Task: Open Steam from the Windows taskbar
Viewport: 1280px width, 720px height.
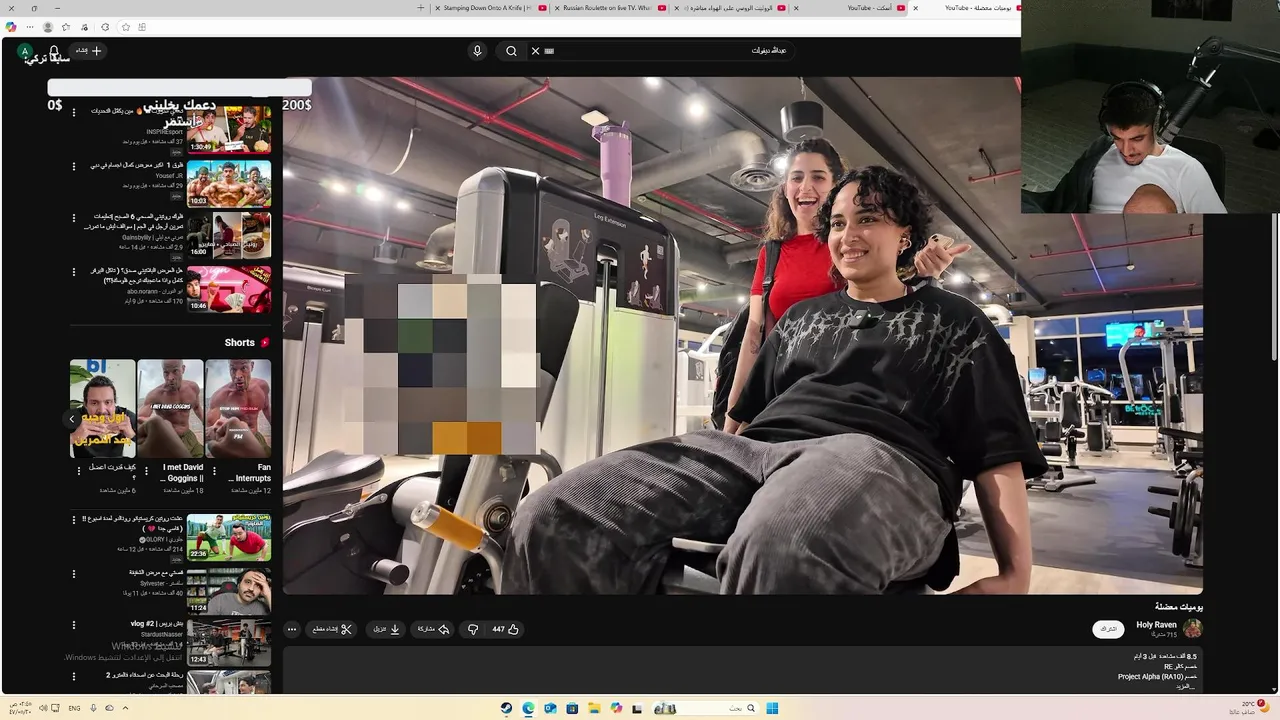Action: [507, 708]
